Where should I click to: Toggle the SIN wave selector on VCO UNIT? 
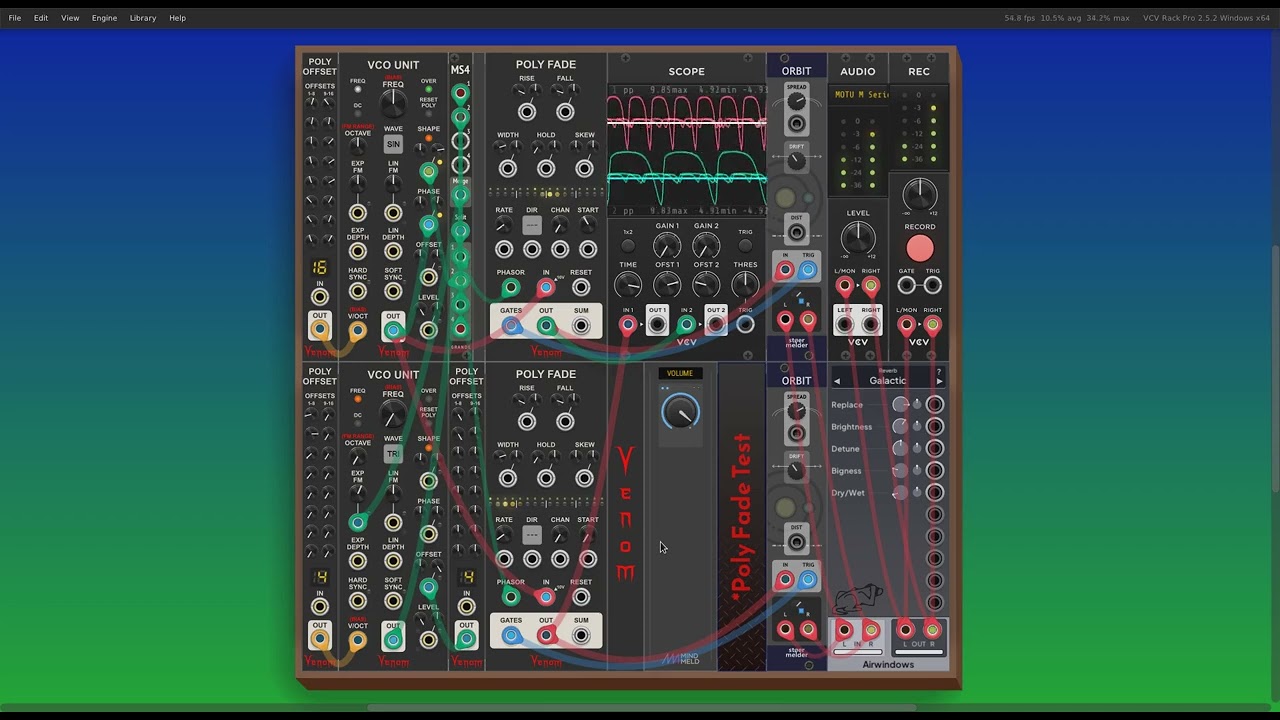click(x=393, y=144)
